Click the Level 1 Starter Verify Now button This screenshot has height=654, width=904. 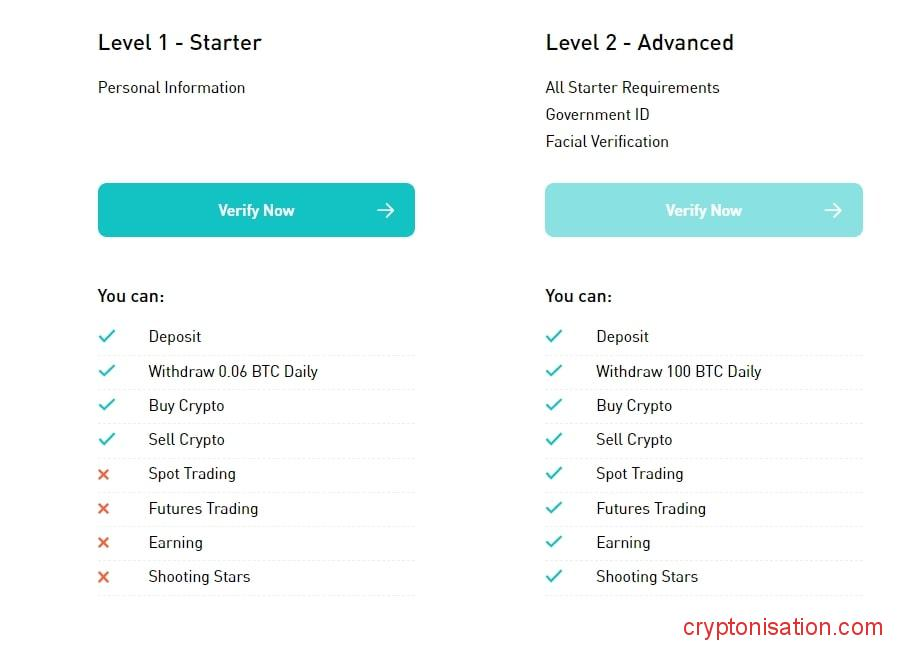click(256, 210)
